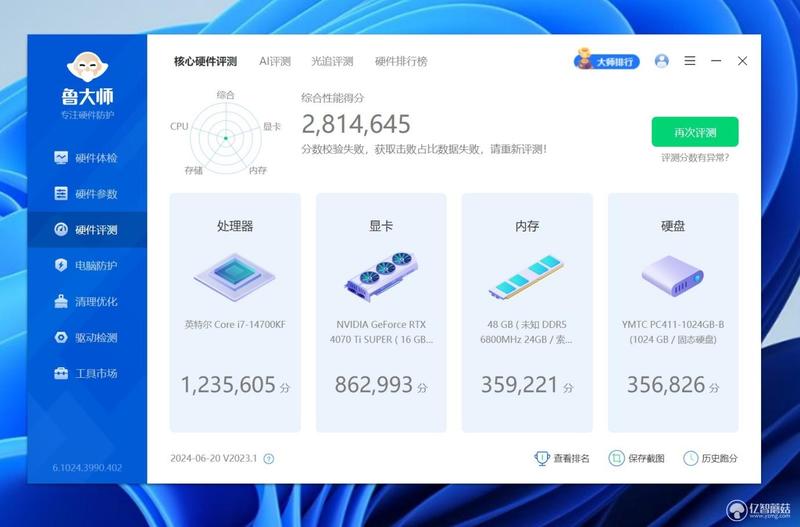
Task: Click the 硬盘 drive icon
Action: (672, 277)
